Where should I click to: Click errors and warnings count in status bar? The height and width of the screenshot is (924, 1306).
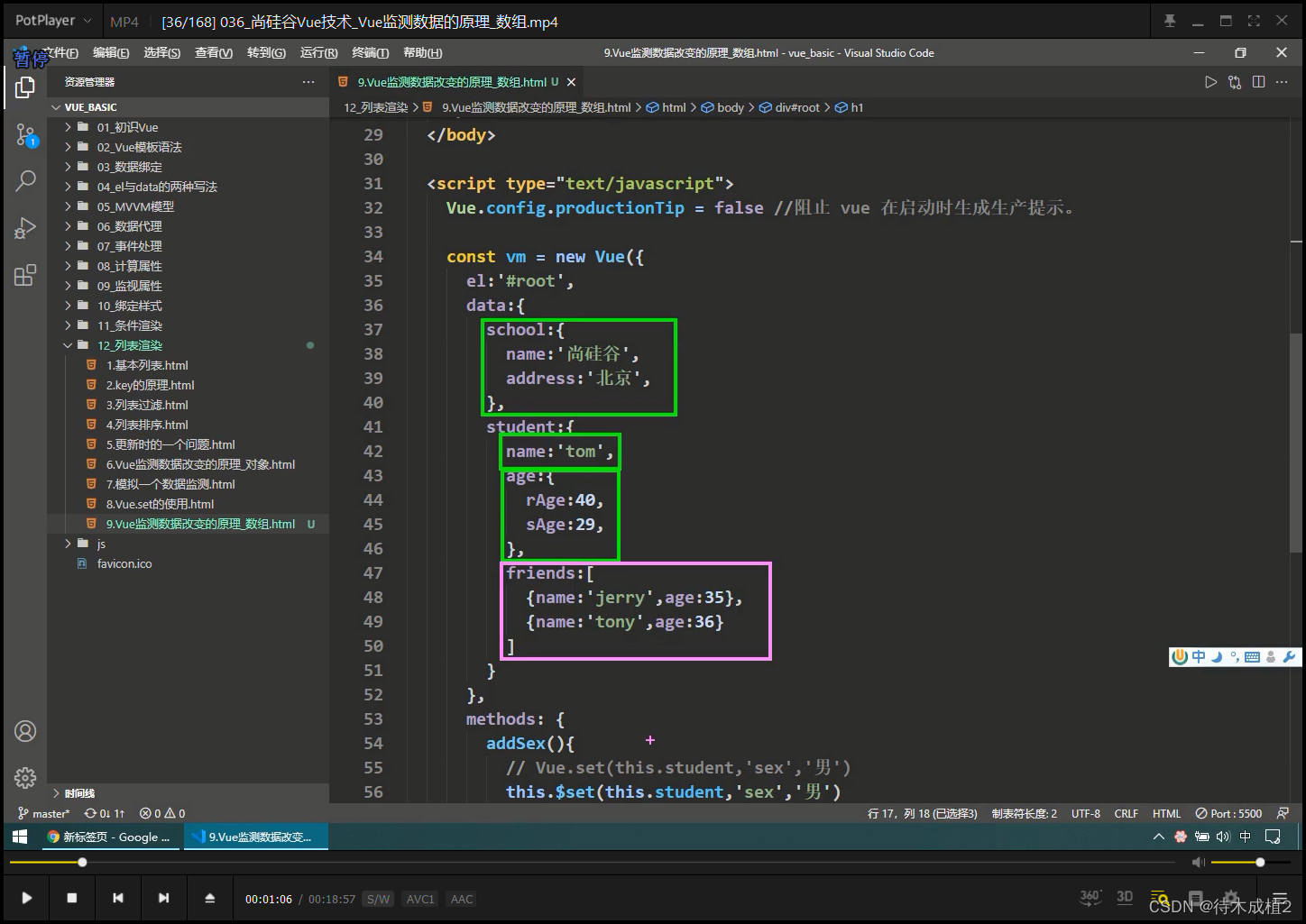click(x=162, y=813)
